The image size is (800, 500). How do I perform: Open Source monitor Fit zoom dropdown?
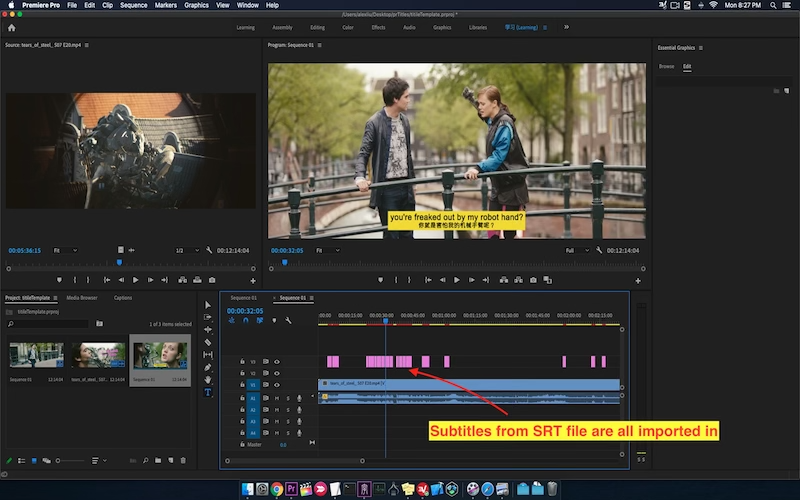coord(65,251)
